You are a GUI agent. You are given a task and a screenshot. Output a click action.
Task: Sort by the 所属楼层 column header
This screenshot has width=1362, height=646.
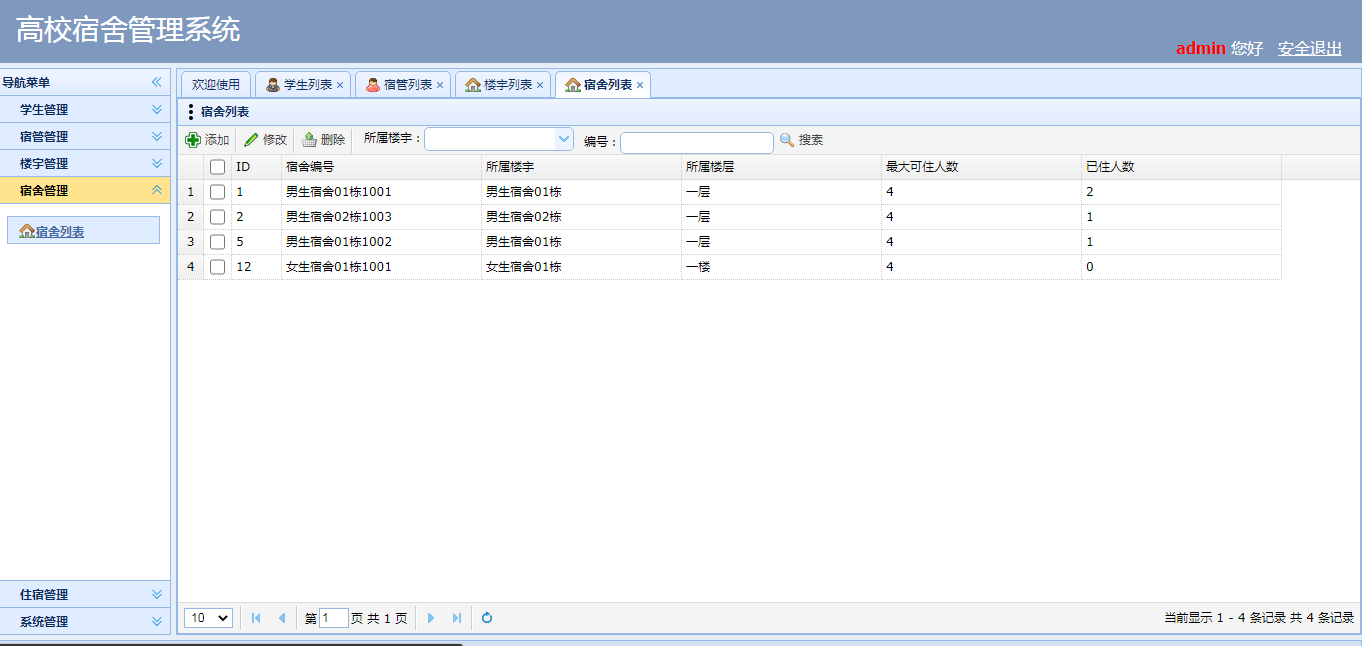click(x=781, y=167)
